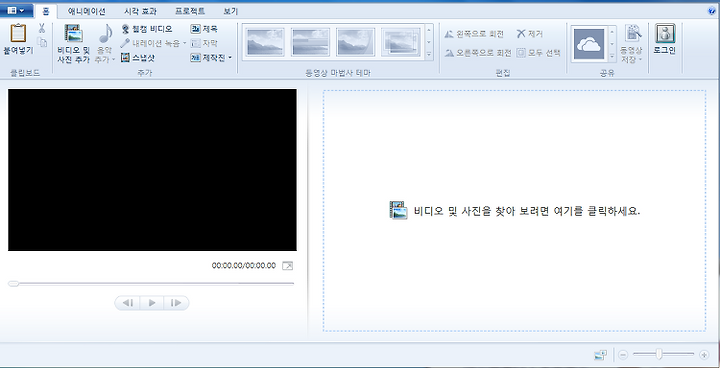Switch to the 프로젝트 tab
Image resolution: width=720 pixels, height=368 pixels.
[x=190, y=11]
